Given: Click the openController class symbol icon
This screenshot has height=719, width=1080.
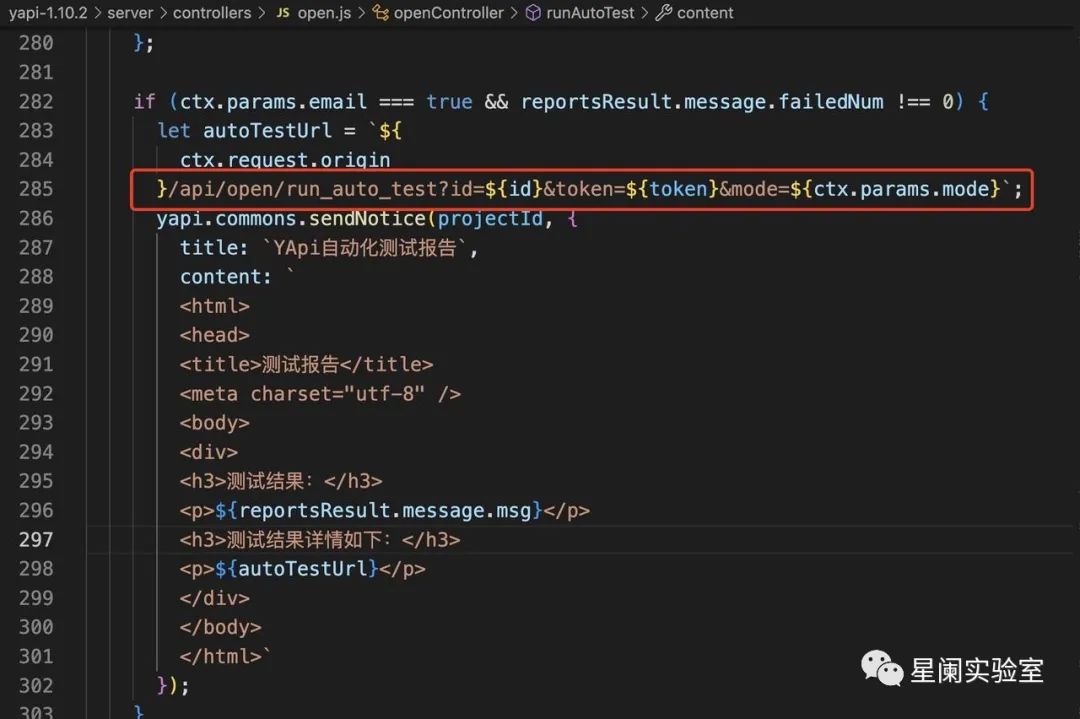Looking at the screenshot, I should [x=380, y=13].
